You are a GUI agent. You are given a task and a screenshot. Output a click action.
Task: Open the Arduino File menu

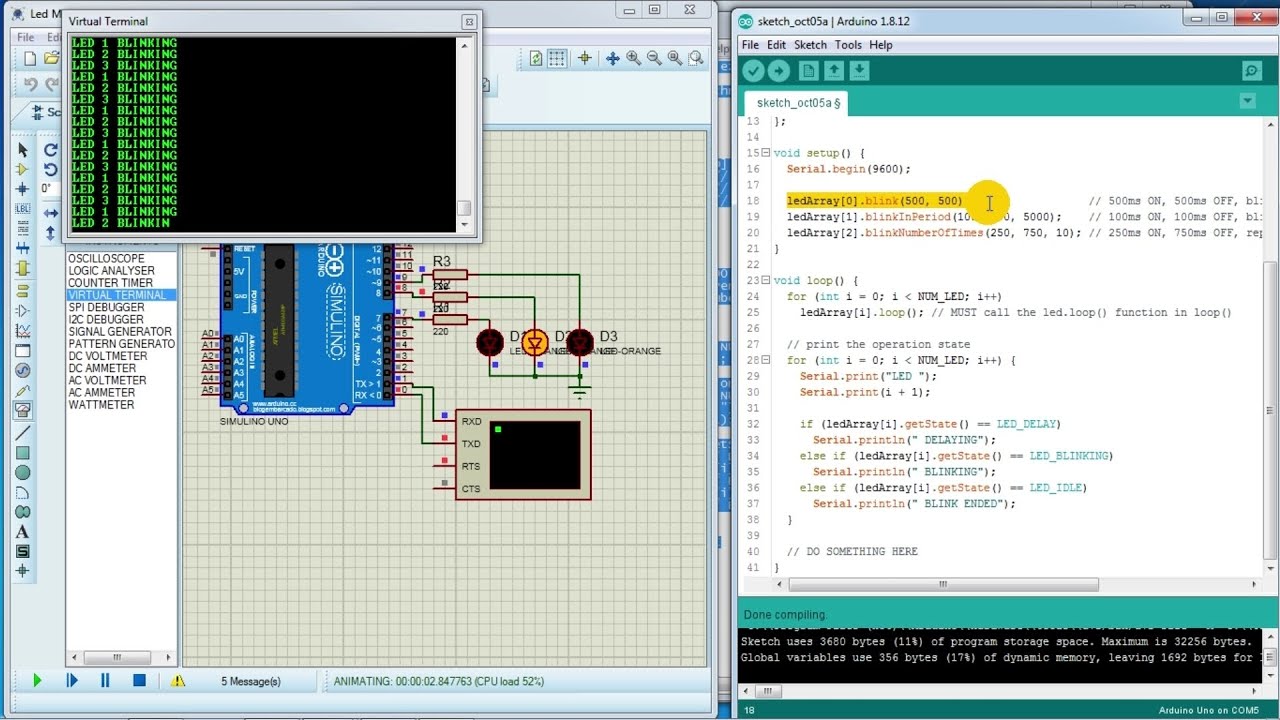point(750,45)
